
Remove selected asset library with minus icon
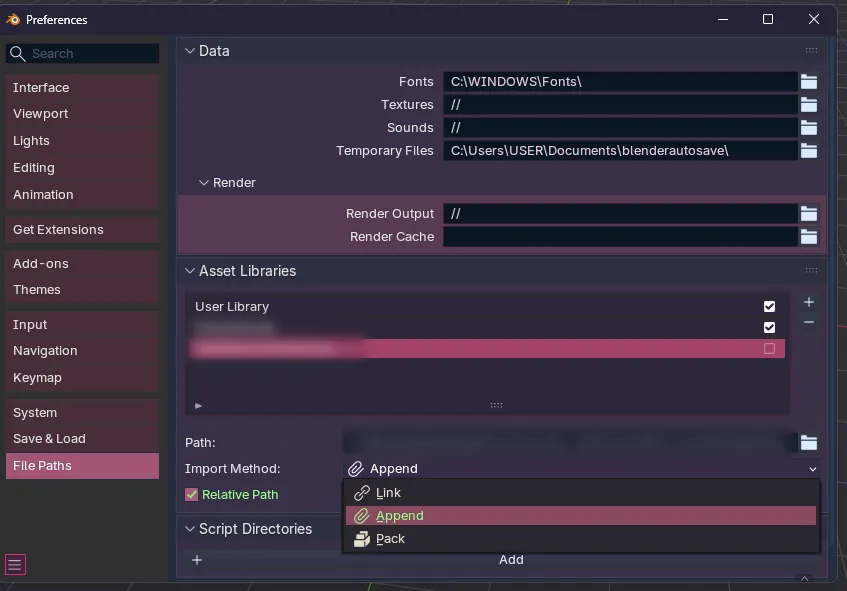pyautogui.click(x=808, y=323)
